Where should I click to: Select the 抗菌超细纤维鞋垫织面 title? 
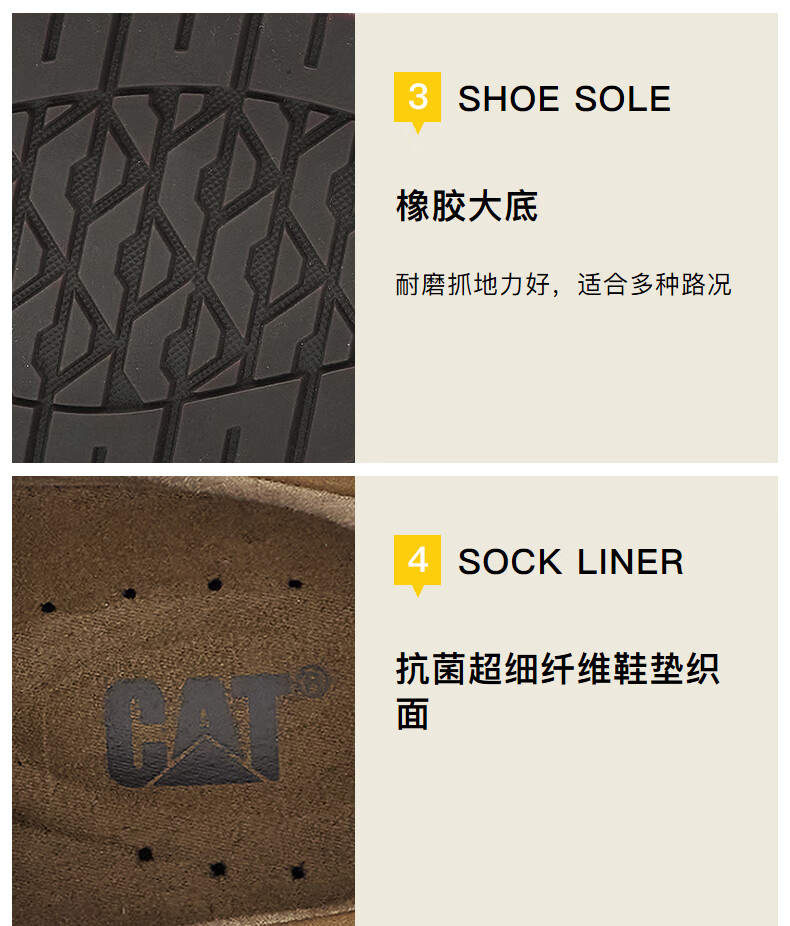coord(557,691)
